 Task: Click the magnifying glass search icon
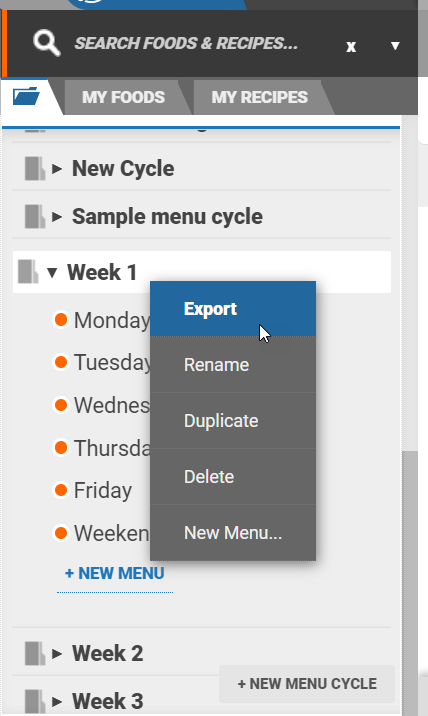(47, 43)
